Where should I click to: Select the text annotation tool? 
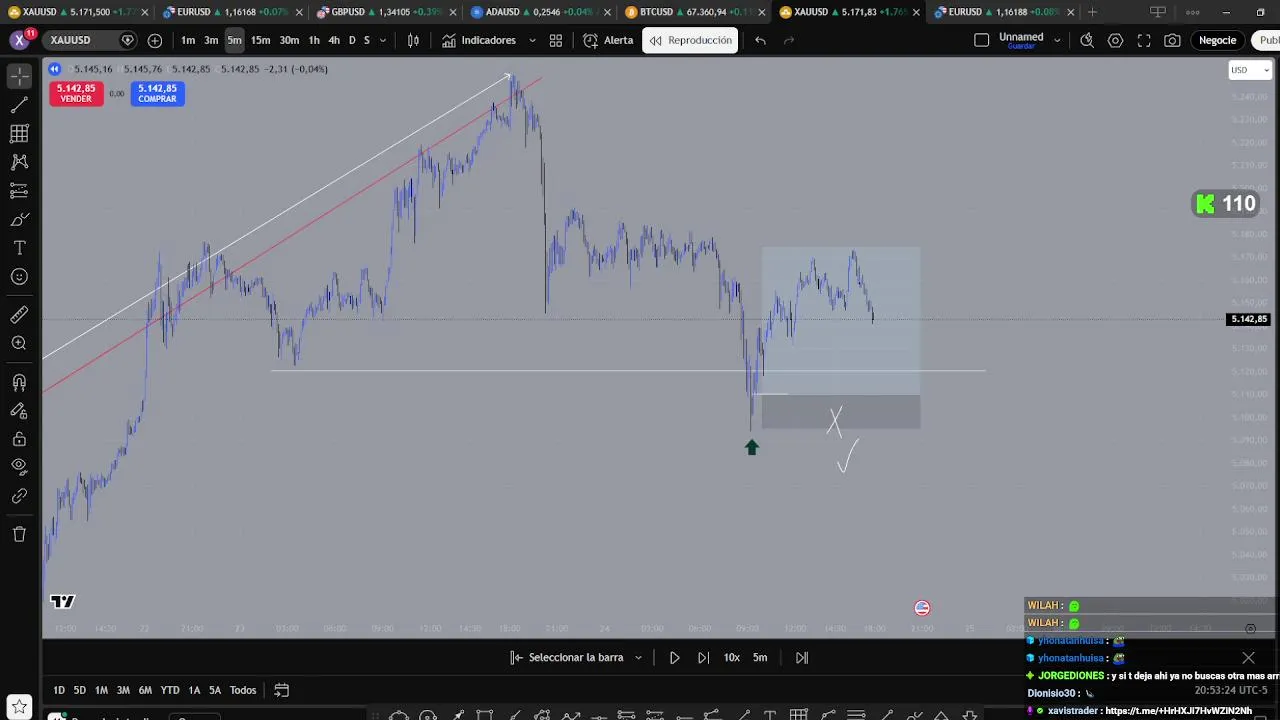19,248
